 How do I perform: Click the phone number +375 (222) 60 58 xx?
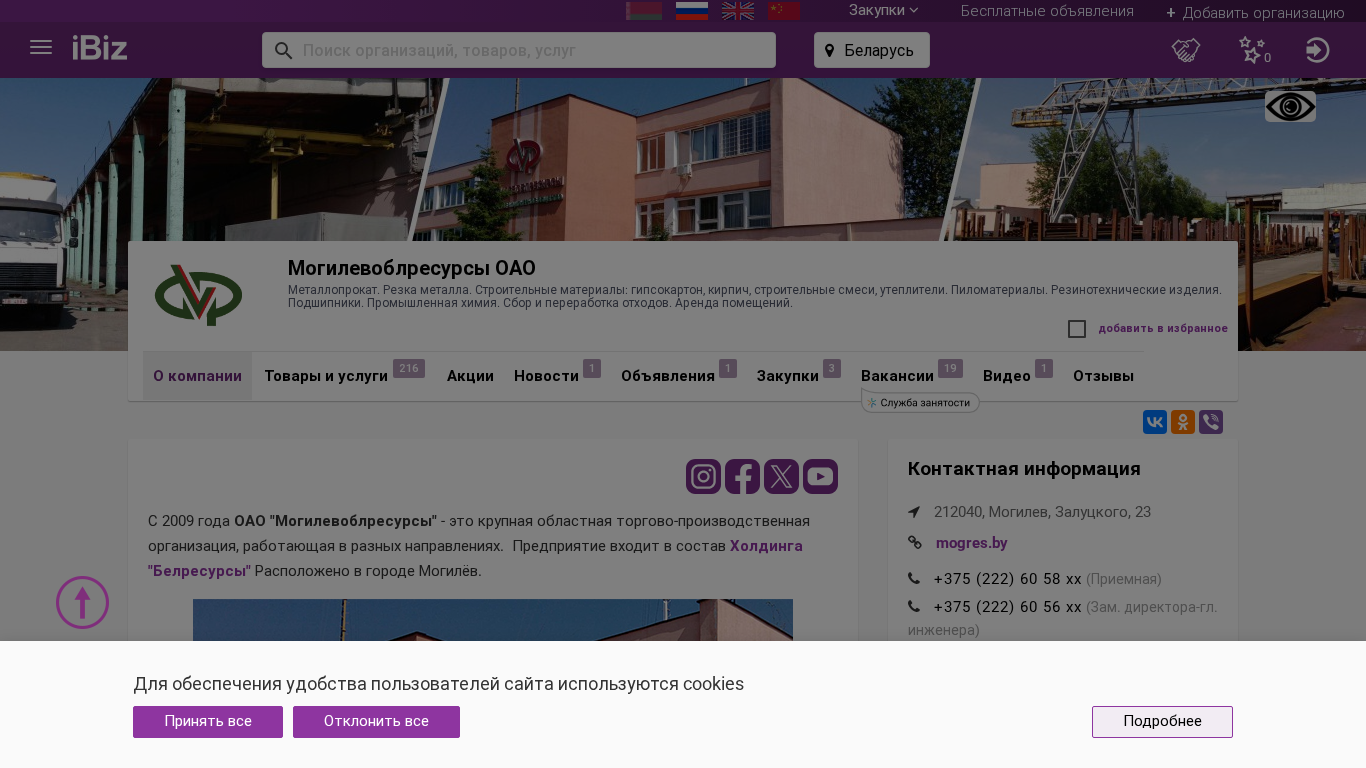[x=1007, y=579]
